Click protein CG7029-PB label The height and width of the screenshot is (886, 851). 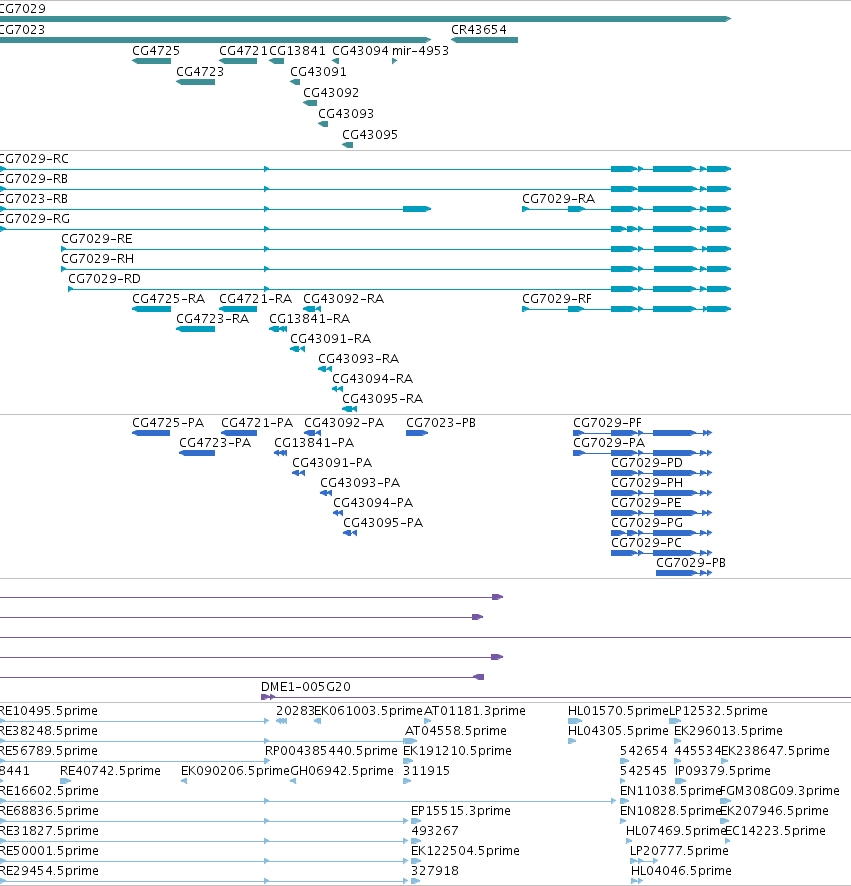click(x=691, y=563)
